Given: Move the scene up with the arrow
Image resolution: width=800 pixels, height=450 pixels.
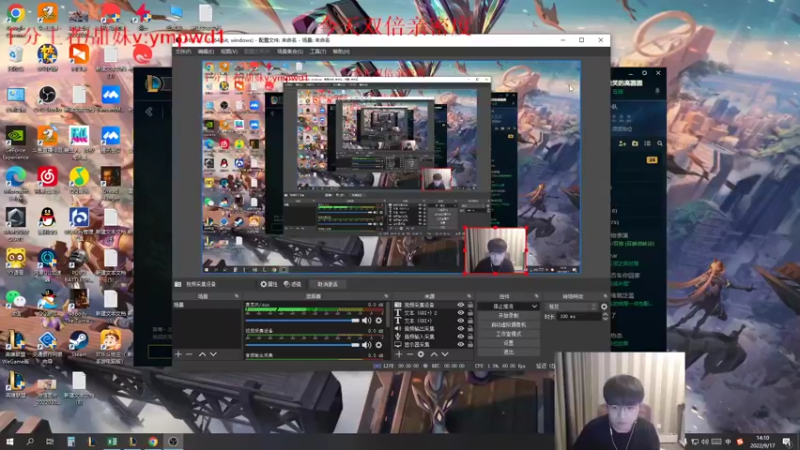Looking at the screenshot, I should (x=202, y=354).
